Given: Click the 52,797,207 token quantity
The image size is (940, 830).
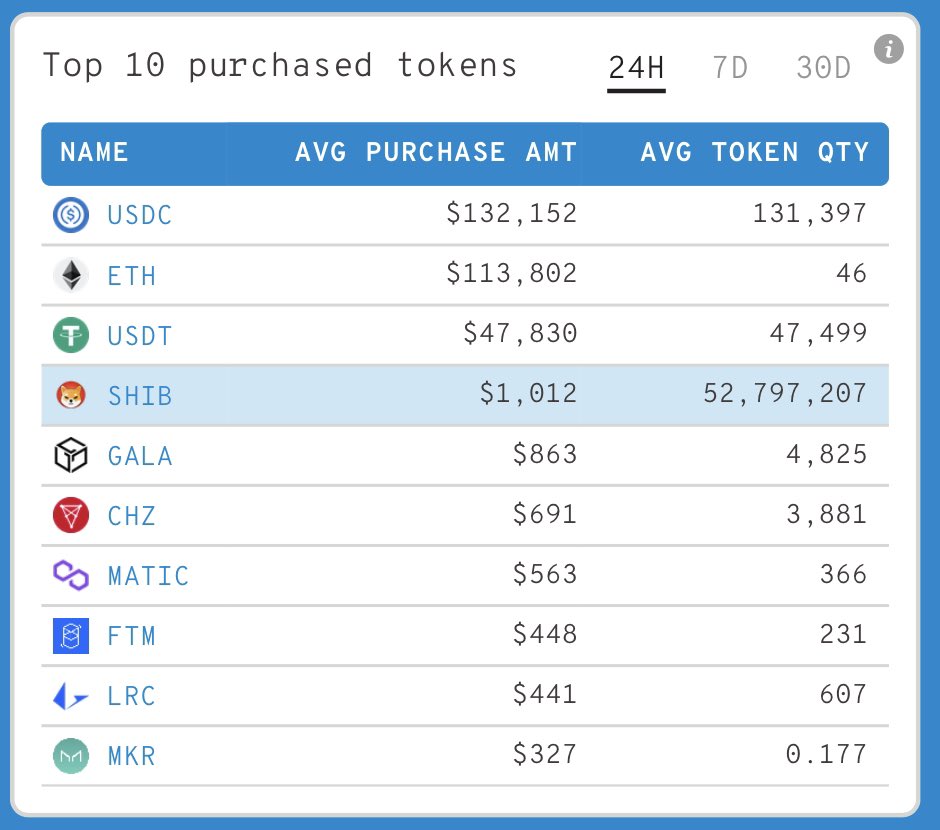Looking at the screenshot, I should click(x=785, y=393).
